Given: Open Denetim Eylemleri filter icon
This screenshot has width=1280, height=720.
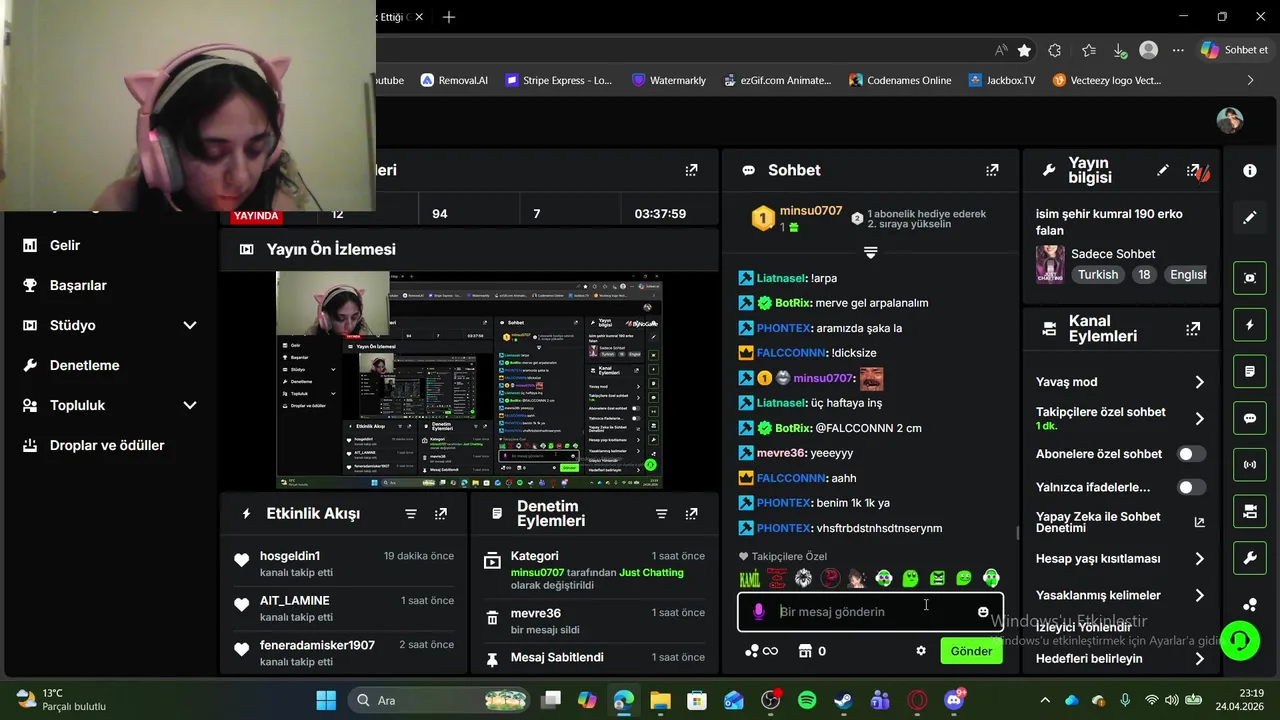Looking at the screenshot, I should (661, 514).
